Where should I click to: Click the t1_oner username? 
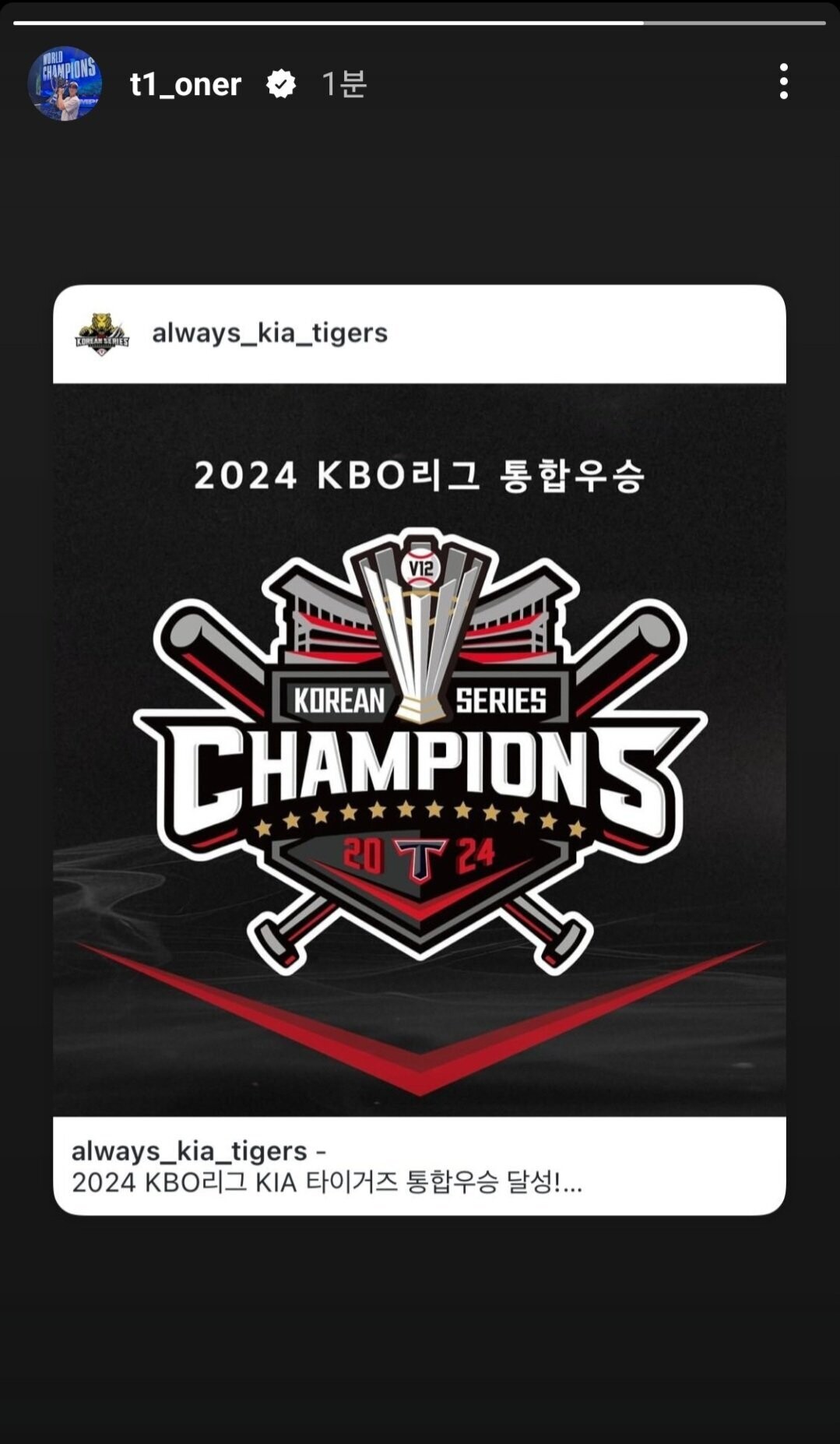pyautogui.click(x=185, y=84)
